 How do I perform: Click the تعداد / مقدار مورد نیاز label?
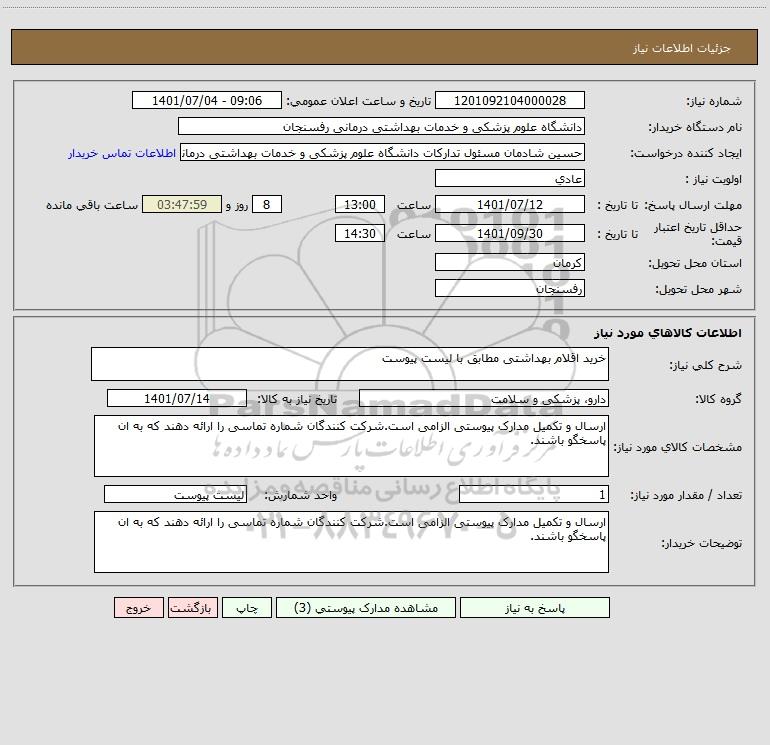pyautogui.click(x=686, y=496)
